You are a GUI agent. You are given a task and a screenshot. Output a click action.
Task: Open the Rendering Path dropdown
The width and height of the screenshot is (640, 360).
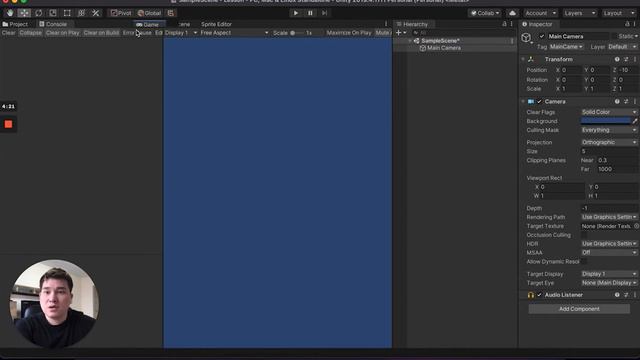[x=609, y=217]
